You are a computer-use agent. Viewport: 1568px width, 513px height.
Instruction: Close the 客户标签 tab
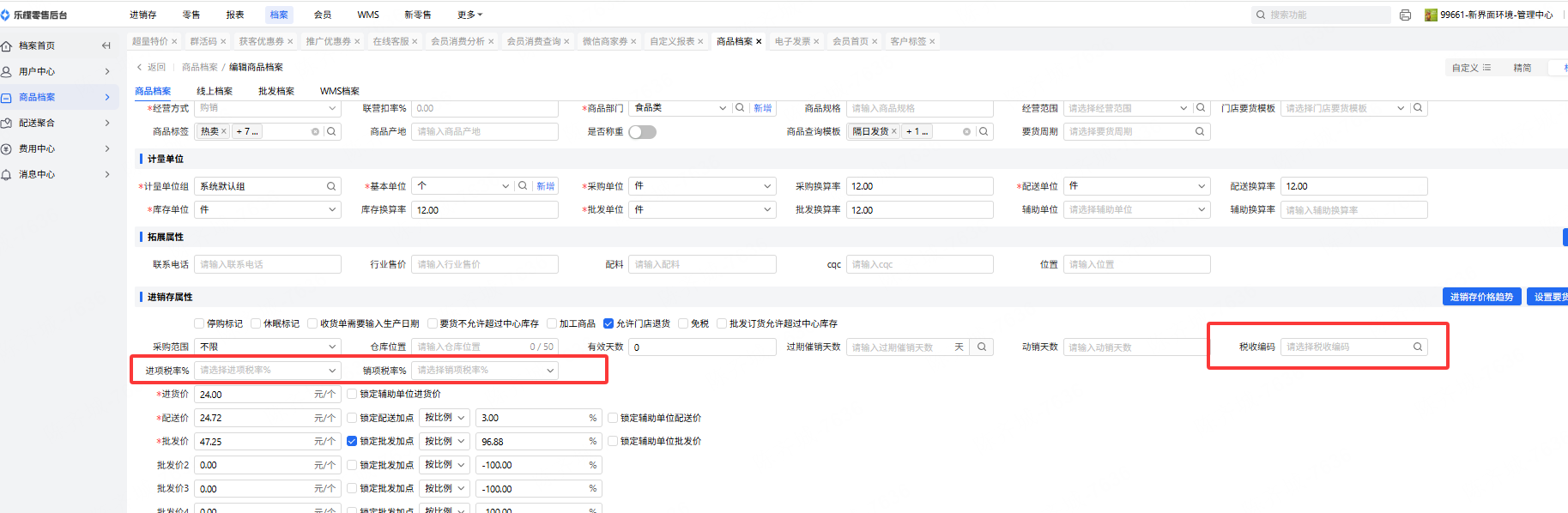pos(932,41)
